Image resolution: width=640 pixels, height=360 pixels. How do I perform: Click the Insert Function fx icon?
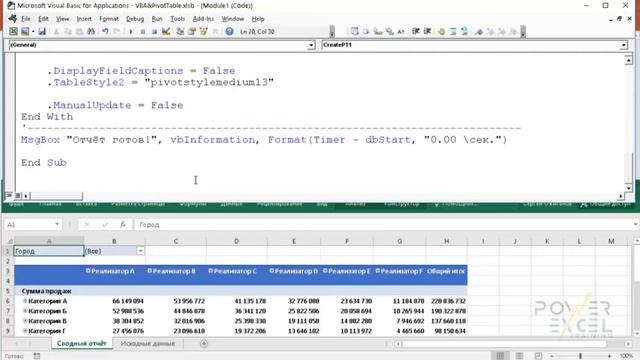(x=122, y=224)
